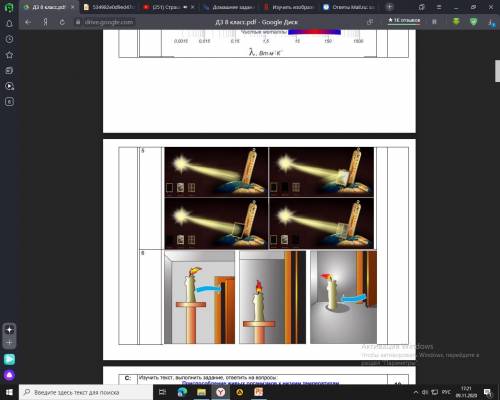This screenshot has height=400, width=500.
Task: Close the ДЗ 8 класс.pdf tab
Action: click(73, 7)
